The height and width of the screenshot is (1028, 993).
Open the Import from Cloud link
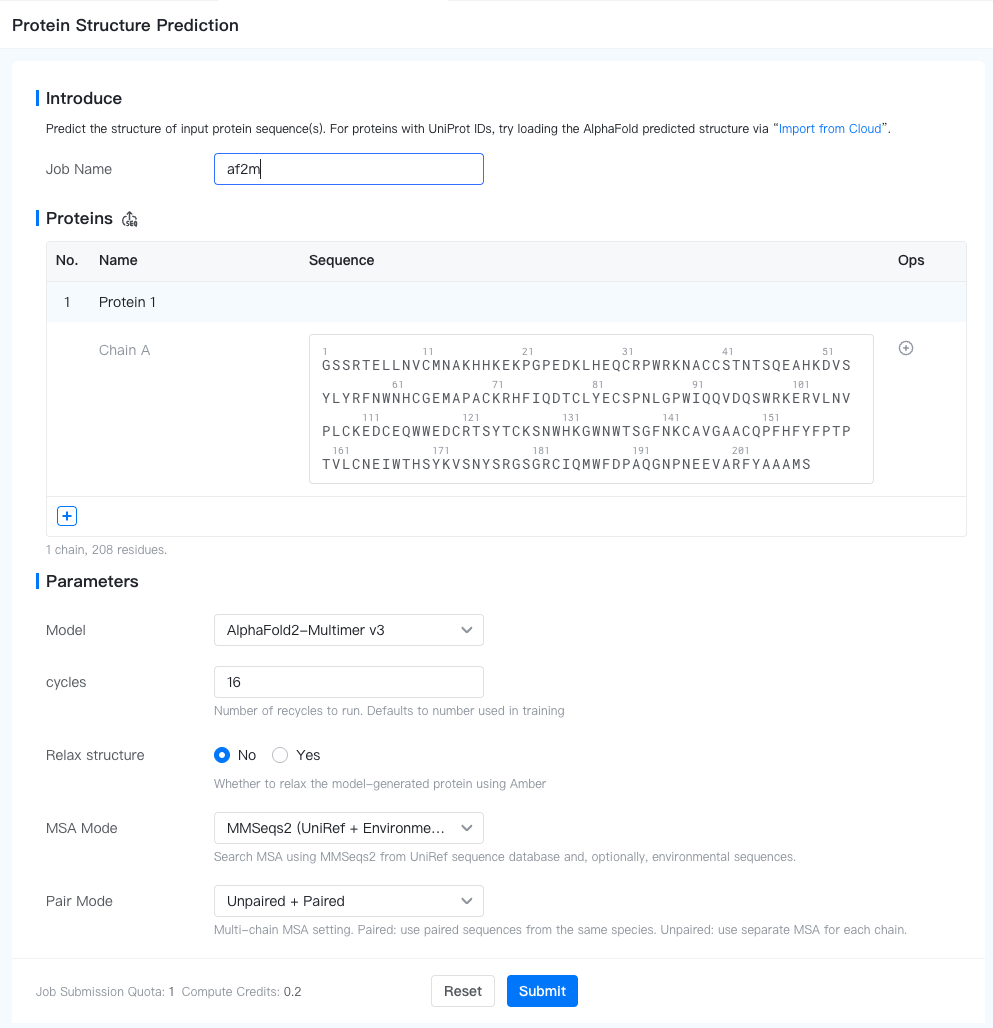(x=830, y=129)
